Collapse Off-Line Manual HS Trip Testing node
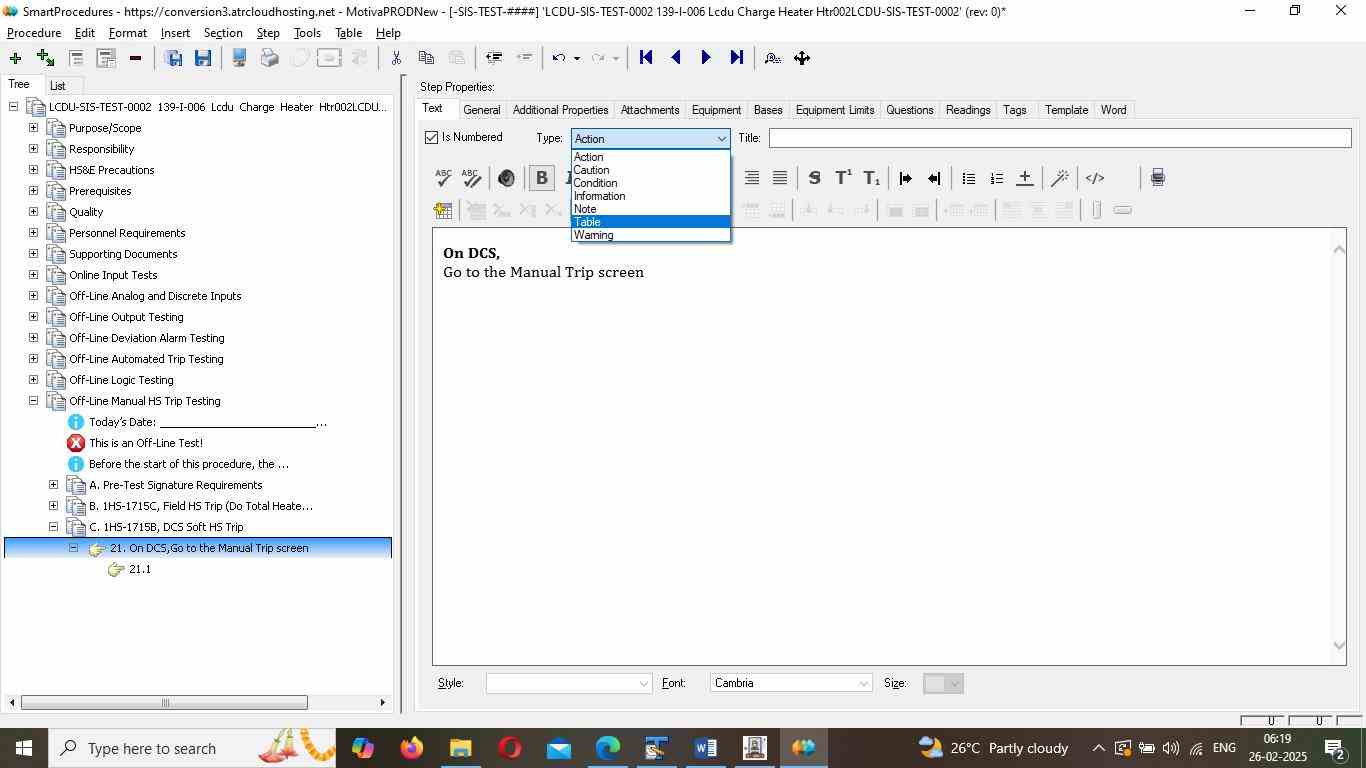 [33, 401]
